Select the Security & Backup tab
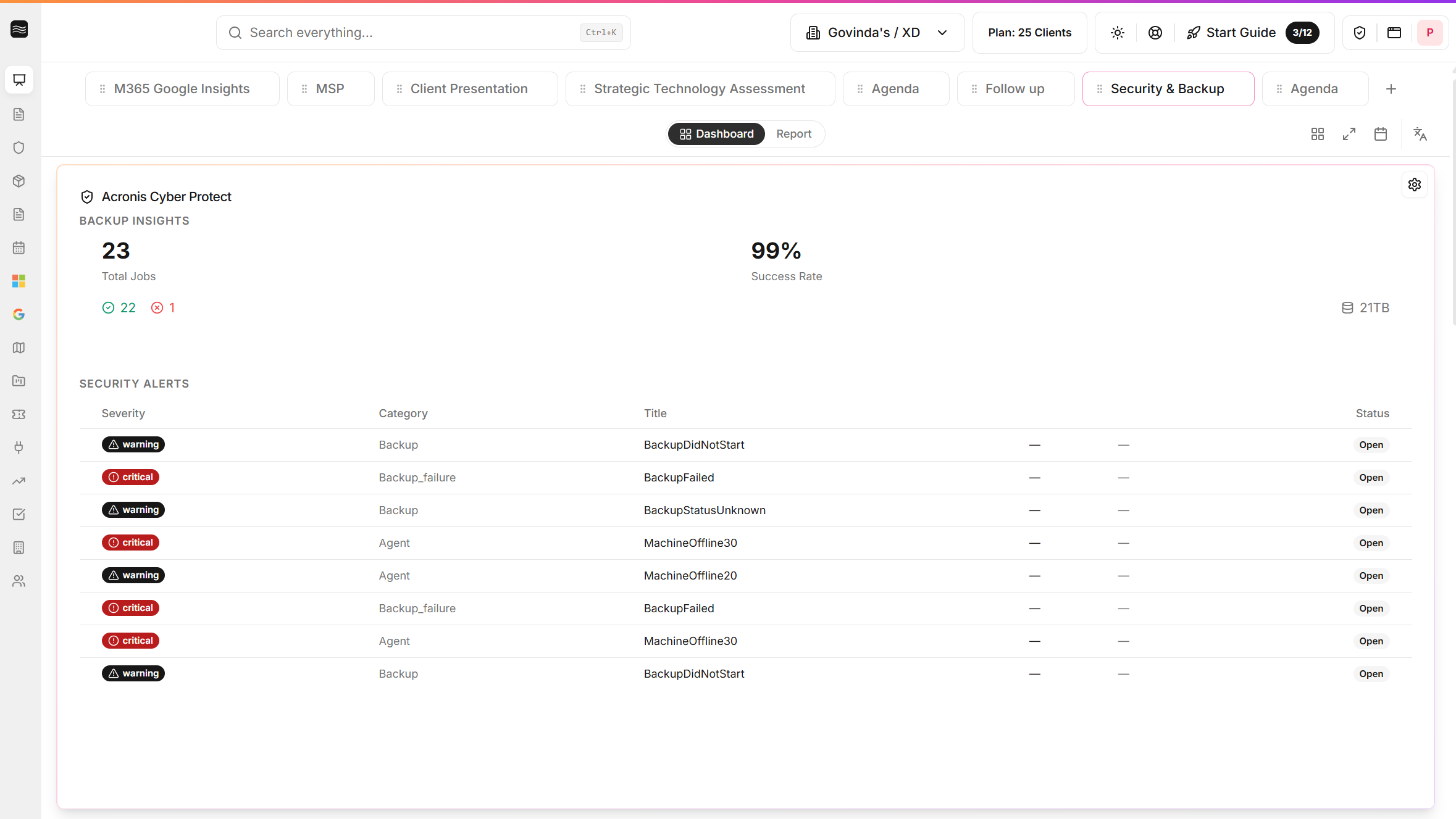The image size is (1456, 819). [x=1168, y=89]
